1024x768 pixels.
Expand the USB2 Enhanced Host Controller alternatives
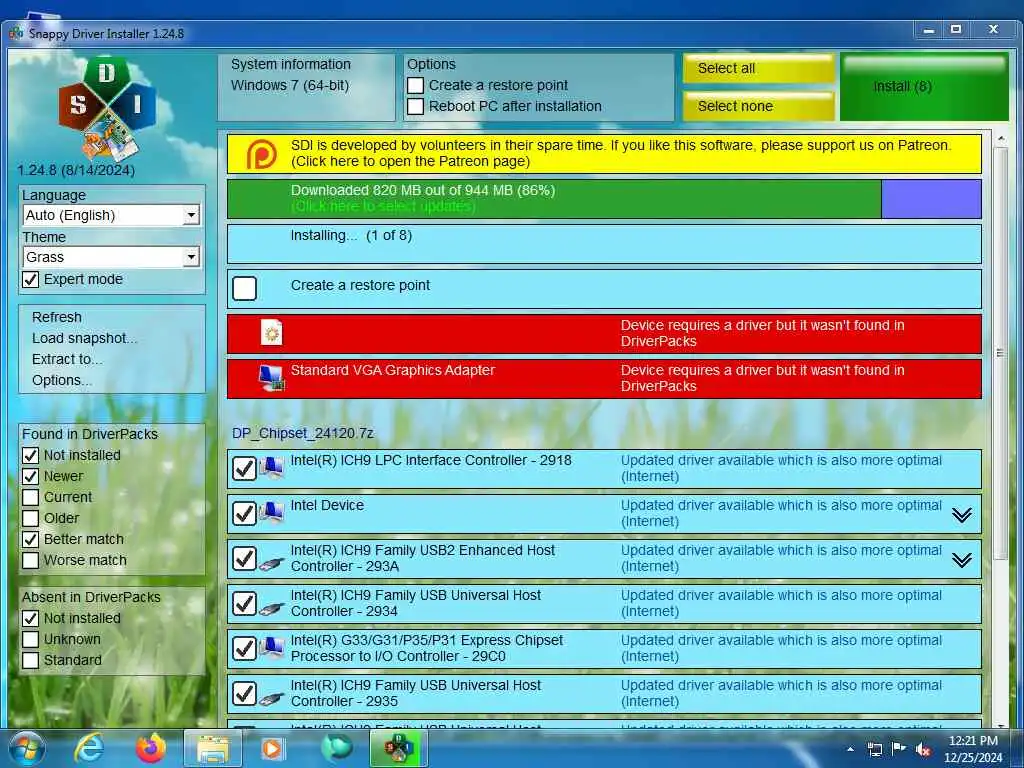(961, 560)
